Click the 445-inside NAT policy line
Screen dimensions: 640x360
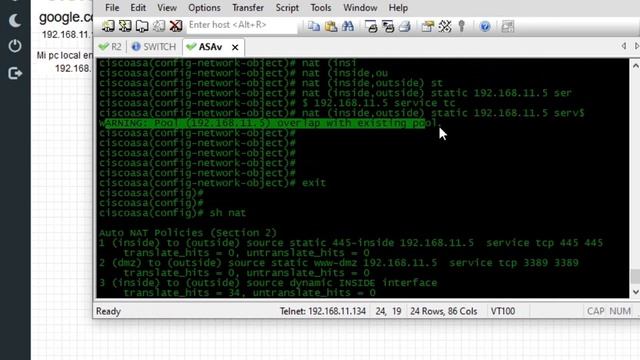coord(351,243)
